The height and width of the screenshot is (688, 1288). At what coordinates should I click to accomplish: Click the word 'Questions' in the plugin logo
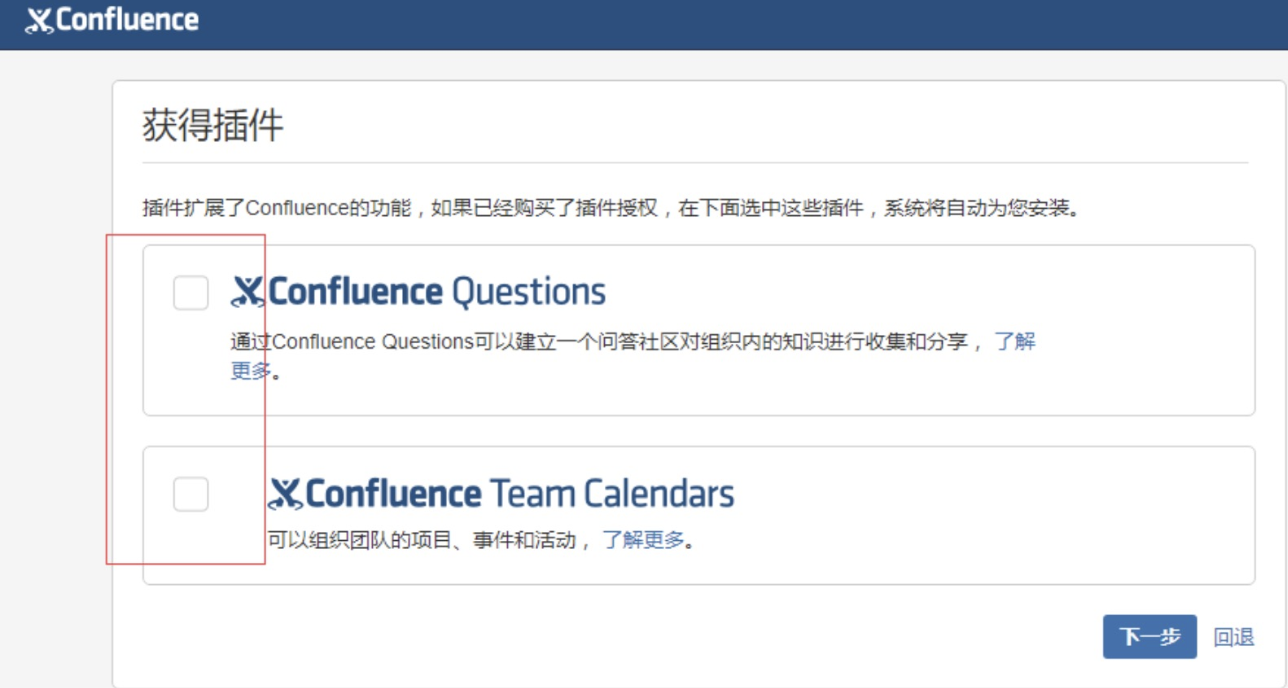click(x=528, y=292)
